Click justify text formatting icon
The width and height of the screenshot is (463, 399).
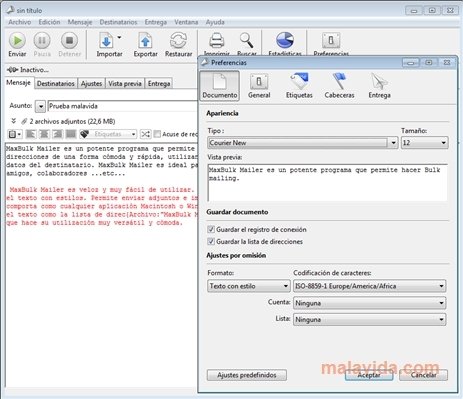[71, 134]
